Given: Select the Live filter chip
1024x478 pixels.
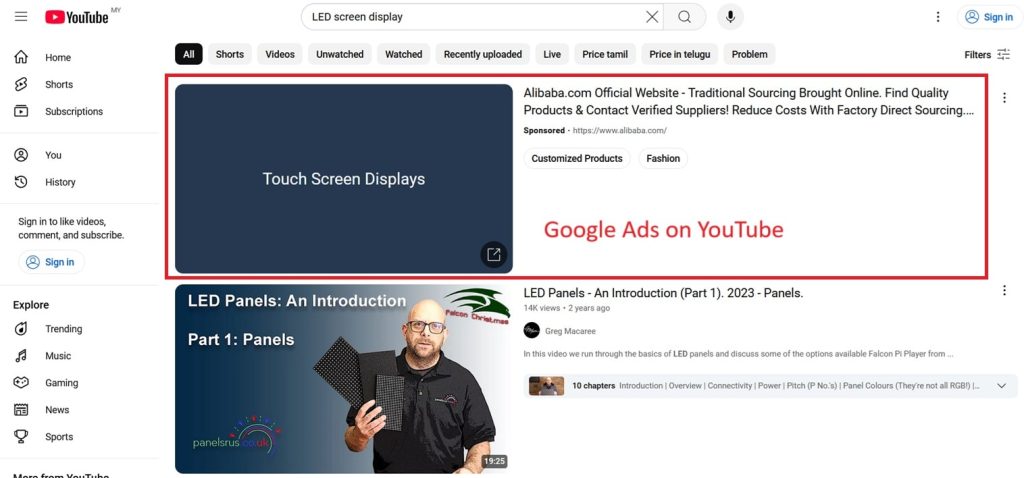Looking at the screenshot, I should pyautogui.click(x=552, y=54).
